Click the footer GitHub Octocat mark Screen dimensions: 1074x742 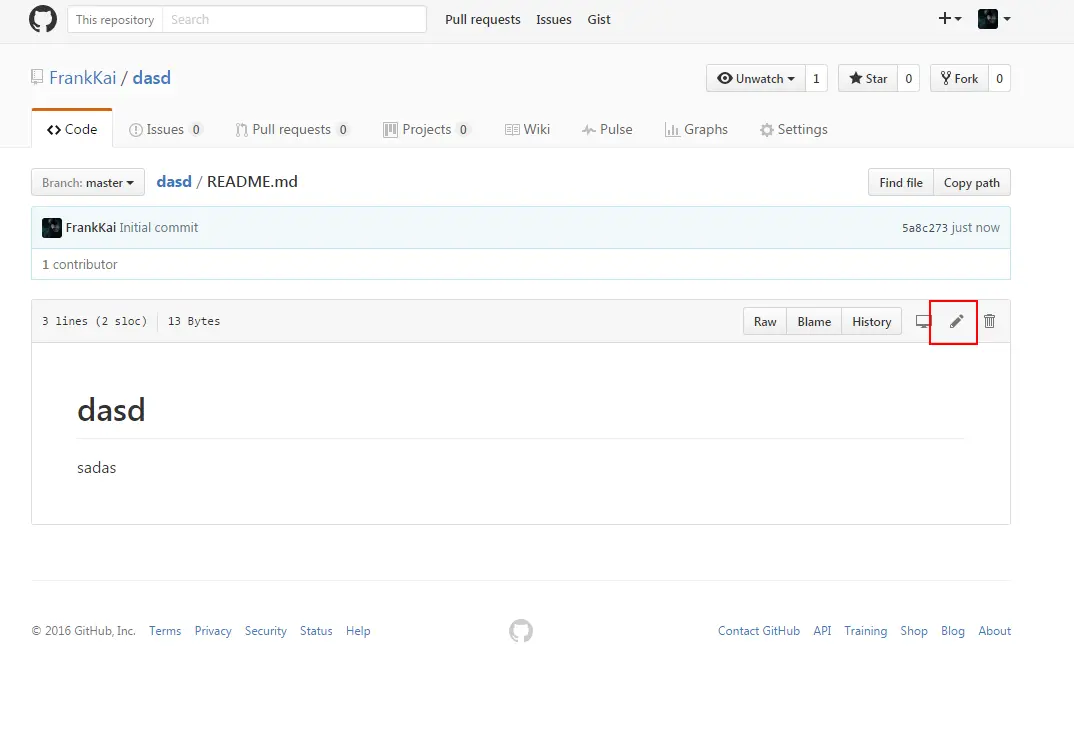tap(521, 631)
